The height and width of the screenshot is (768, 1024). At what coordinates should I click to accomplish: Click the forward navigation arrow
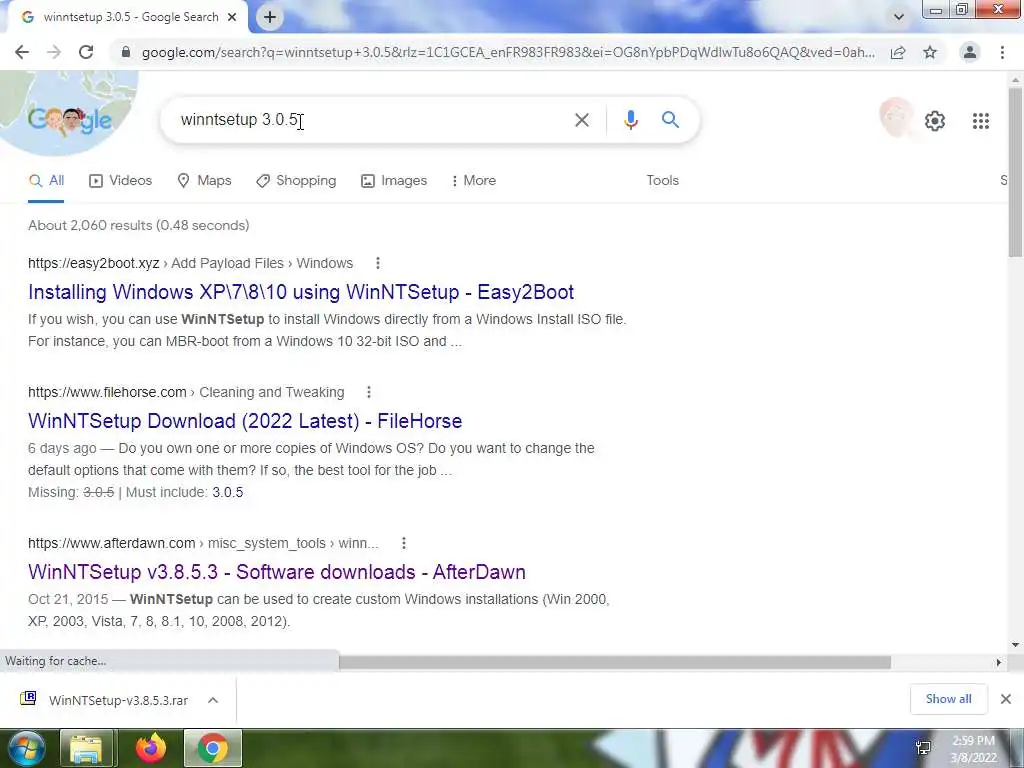click(x=54, y=52)
